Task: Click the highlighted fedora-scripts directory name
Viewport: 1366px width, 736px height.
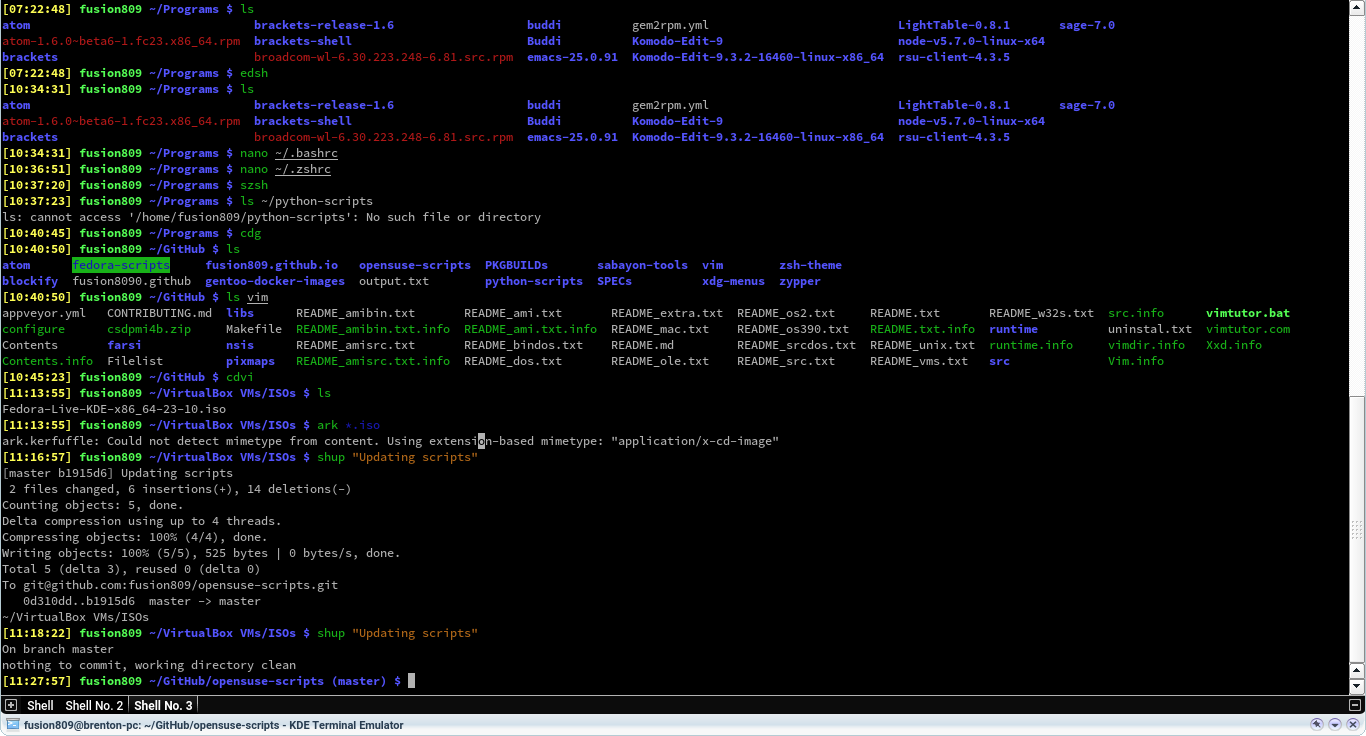Action: pos(121,265)
